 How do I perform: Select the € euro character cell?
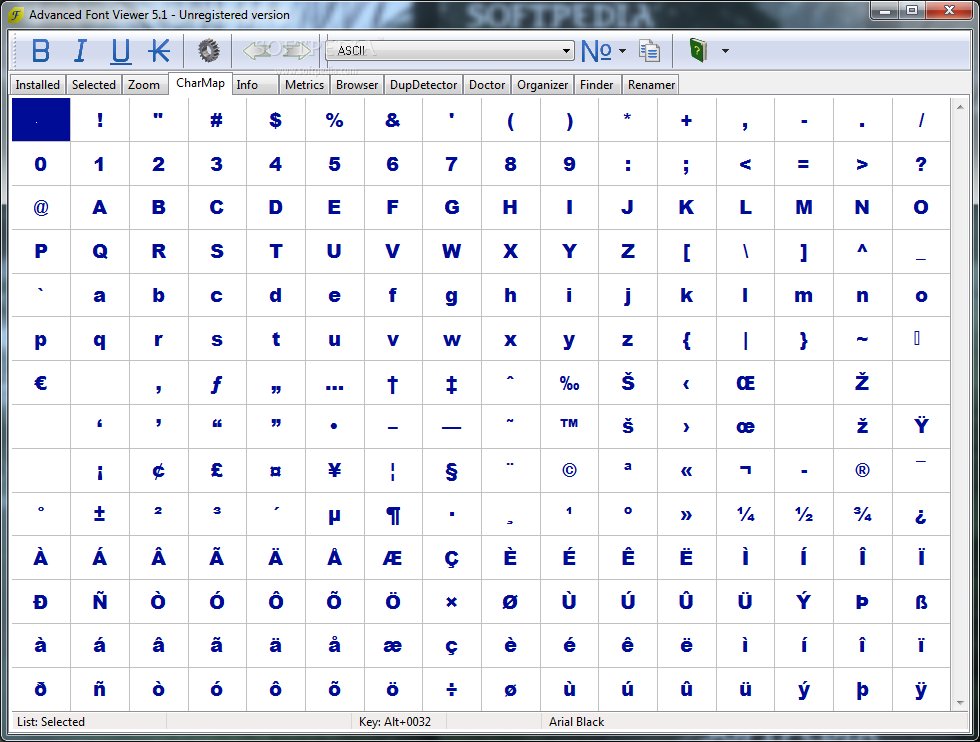[41, 383]
